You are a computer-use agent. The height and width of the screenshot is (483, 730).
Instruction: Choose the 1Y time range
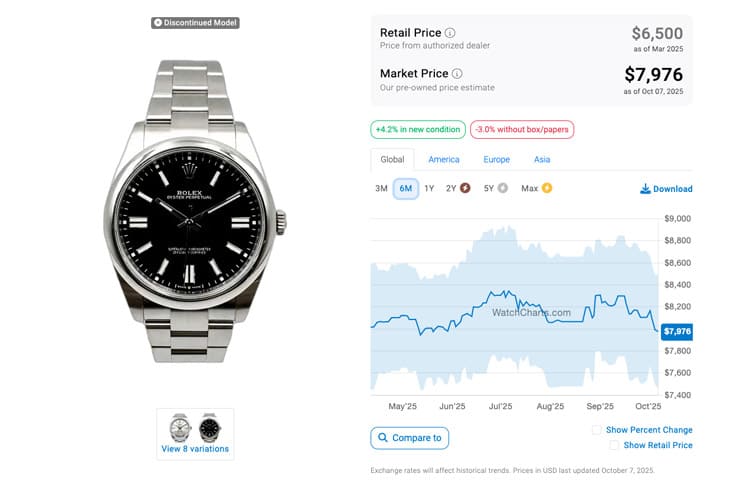[429, 188]
